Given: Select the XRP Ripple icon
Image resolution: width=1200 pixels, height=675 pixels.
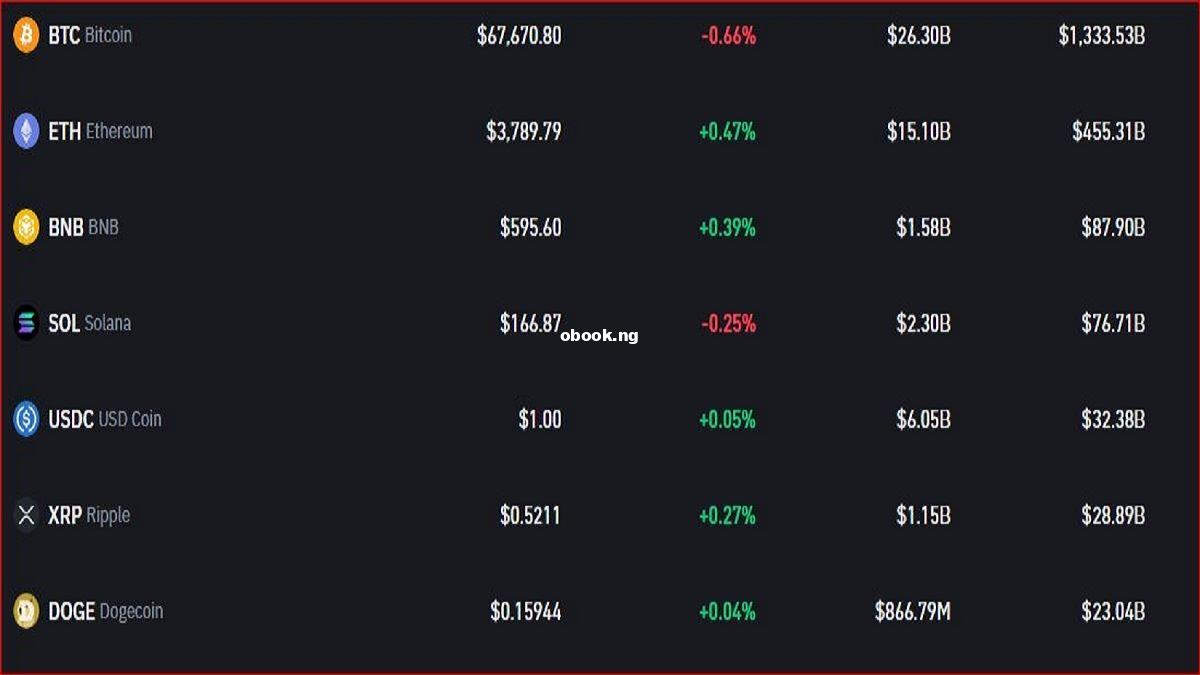Looking at the screenshot, I should [x=26, y=515].
